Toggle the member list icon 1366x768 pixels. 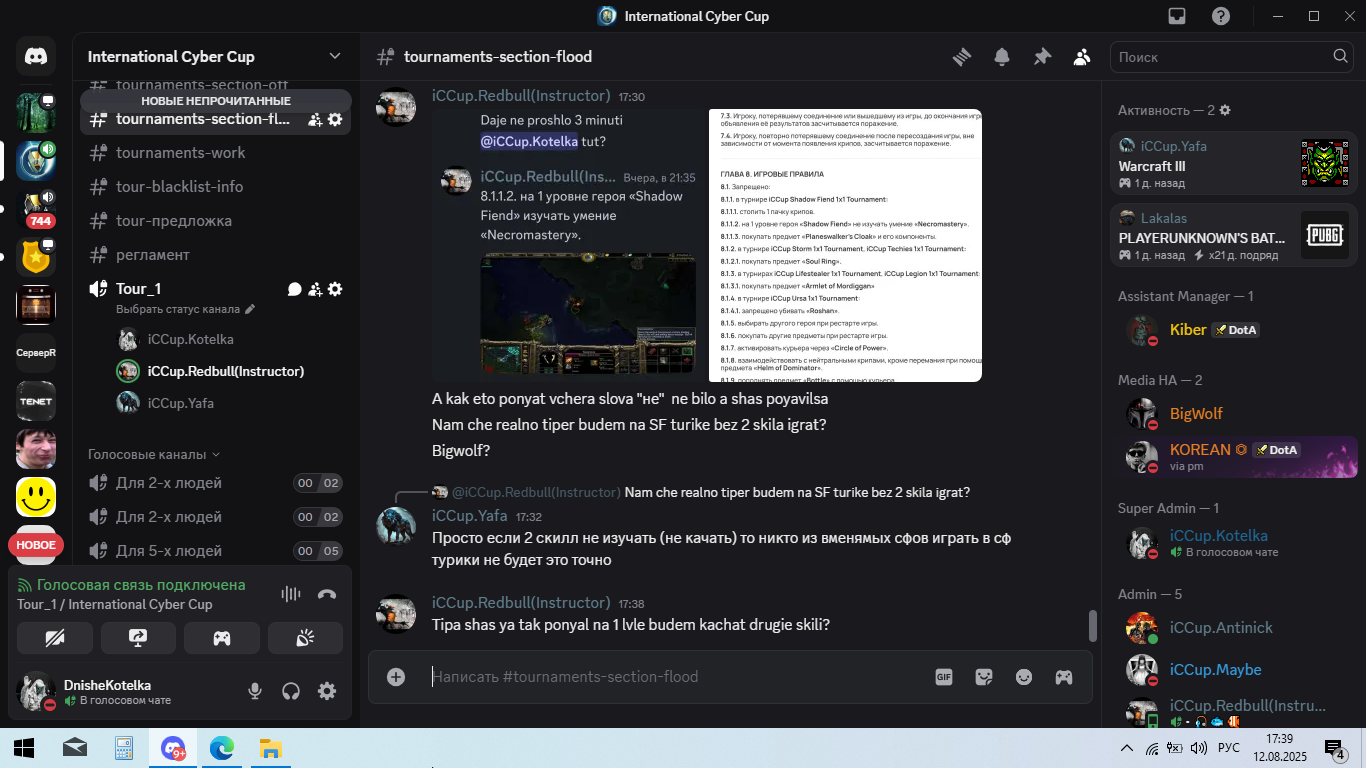[1082, 57]
